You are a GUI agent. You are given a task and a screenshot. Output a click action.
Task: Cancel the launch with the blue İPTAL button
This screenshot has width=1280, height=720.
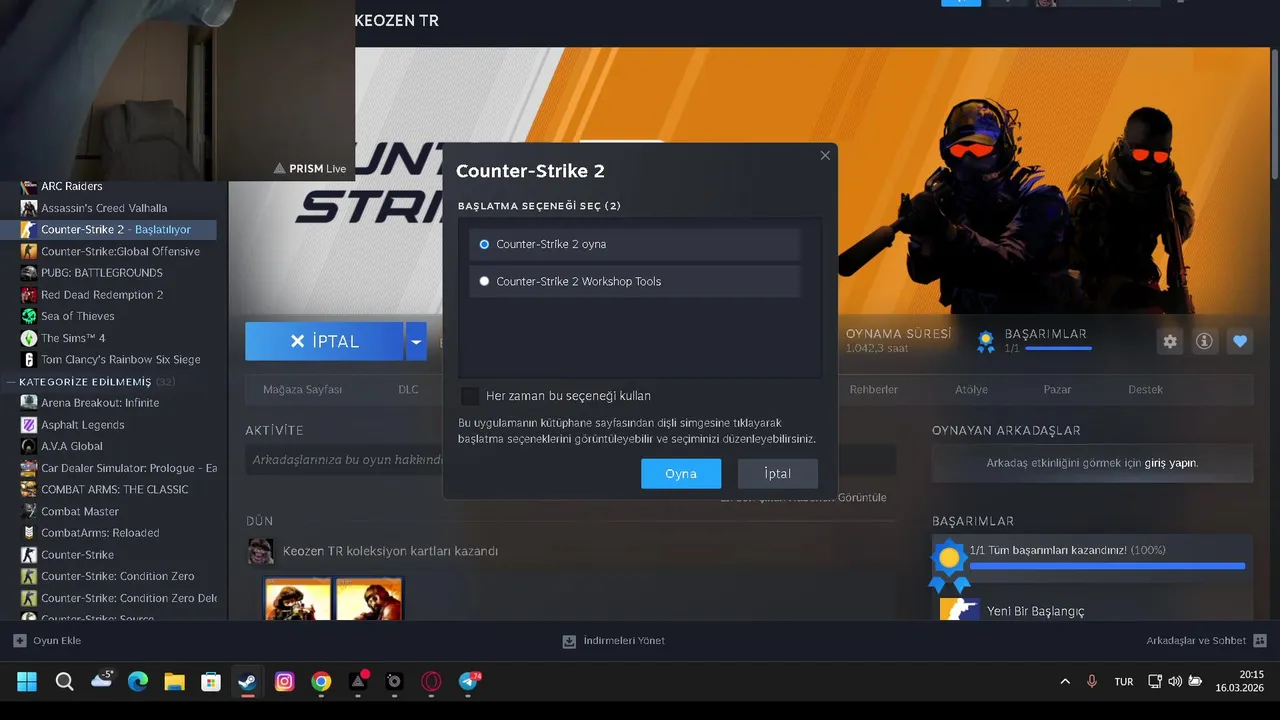324,341
